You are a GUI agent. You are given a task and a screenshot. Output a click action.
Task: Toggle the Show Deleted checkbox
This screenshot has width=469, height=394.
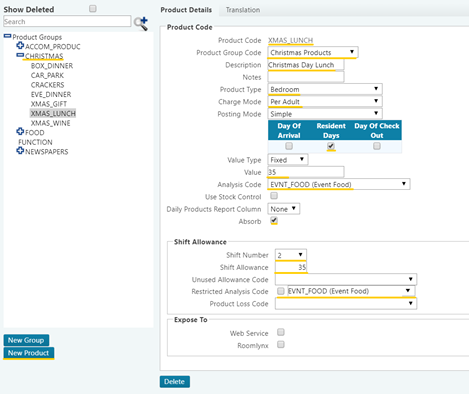click(x=93, y=9)
